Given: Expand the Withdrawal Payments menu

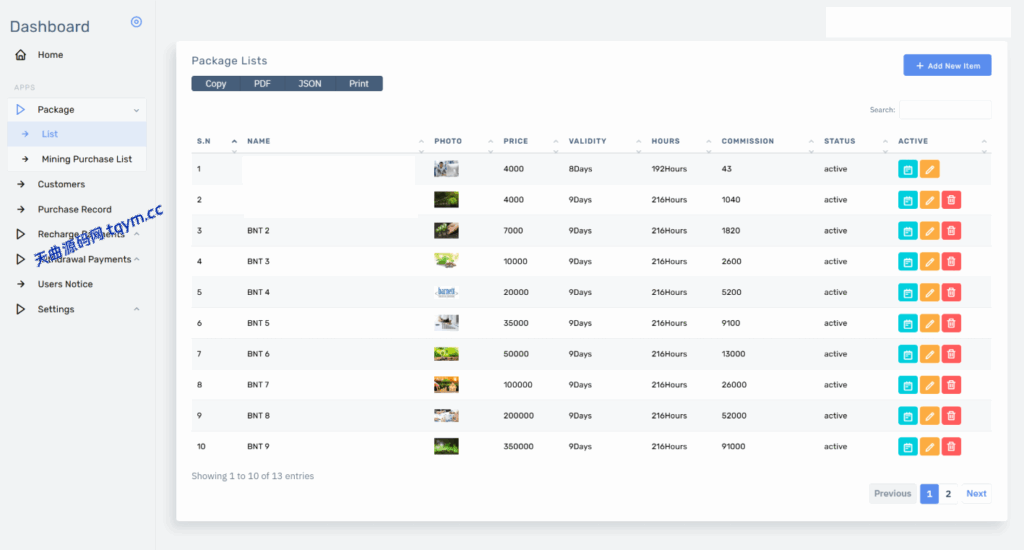Looking at the screenshot, I should point(77,259).
